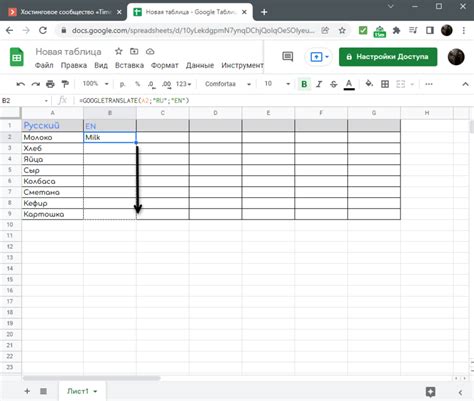Star the Новая таблица document
The height and width of the screenshot is (401, 474).
(119, 51)
